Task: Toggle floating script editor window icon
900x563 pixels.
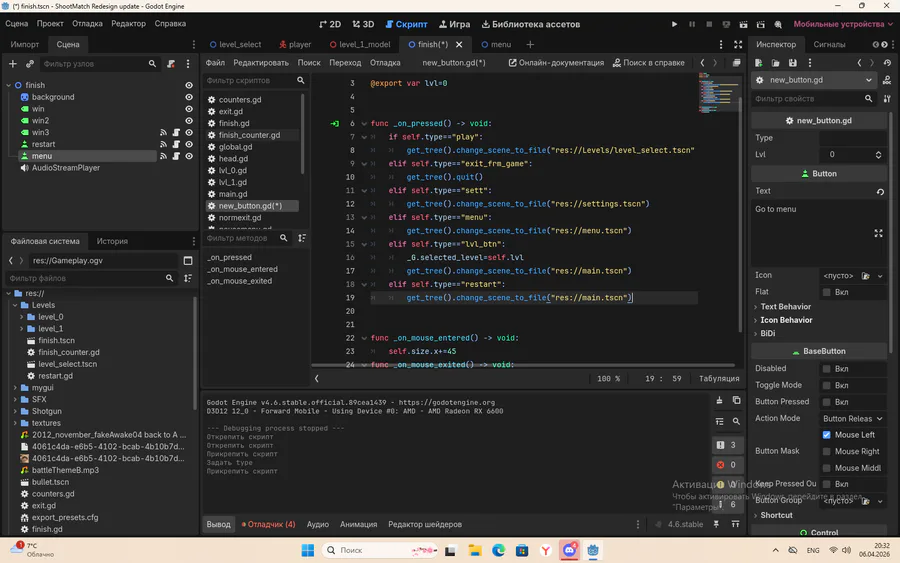Action: [x=736, y=63]
